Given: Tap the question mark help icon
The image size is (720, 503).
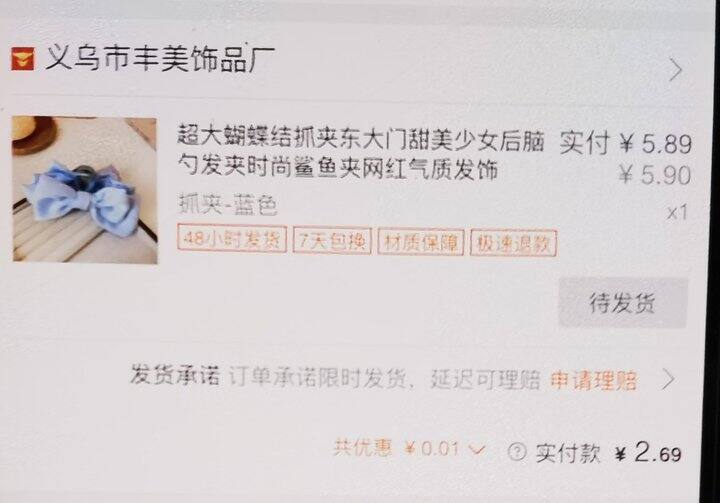Looking at the screenshot, I should 517,452.
